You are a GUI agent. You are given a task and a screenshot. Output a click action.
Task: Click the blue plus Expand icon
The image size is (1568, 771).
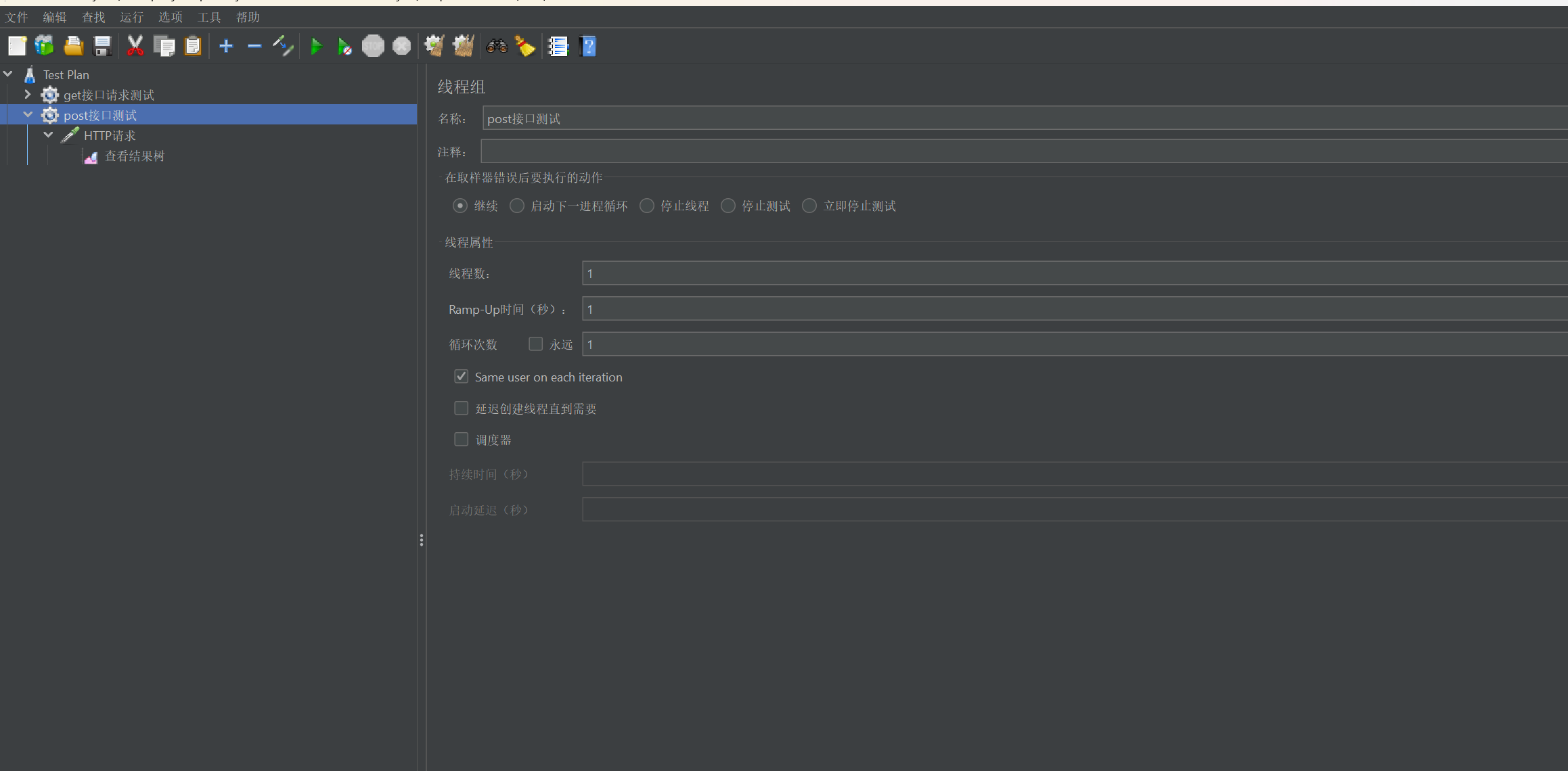[226, 47]
